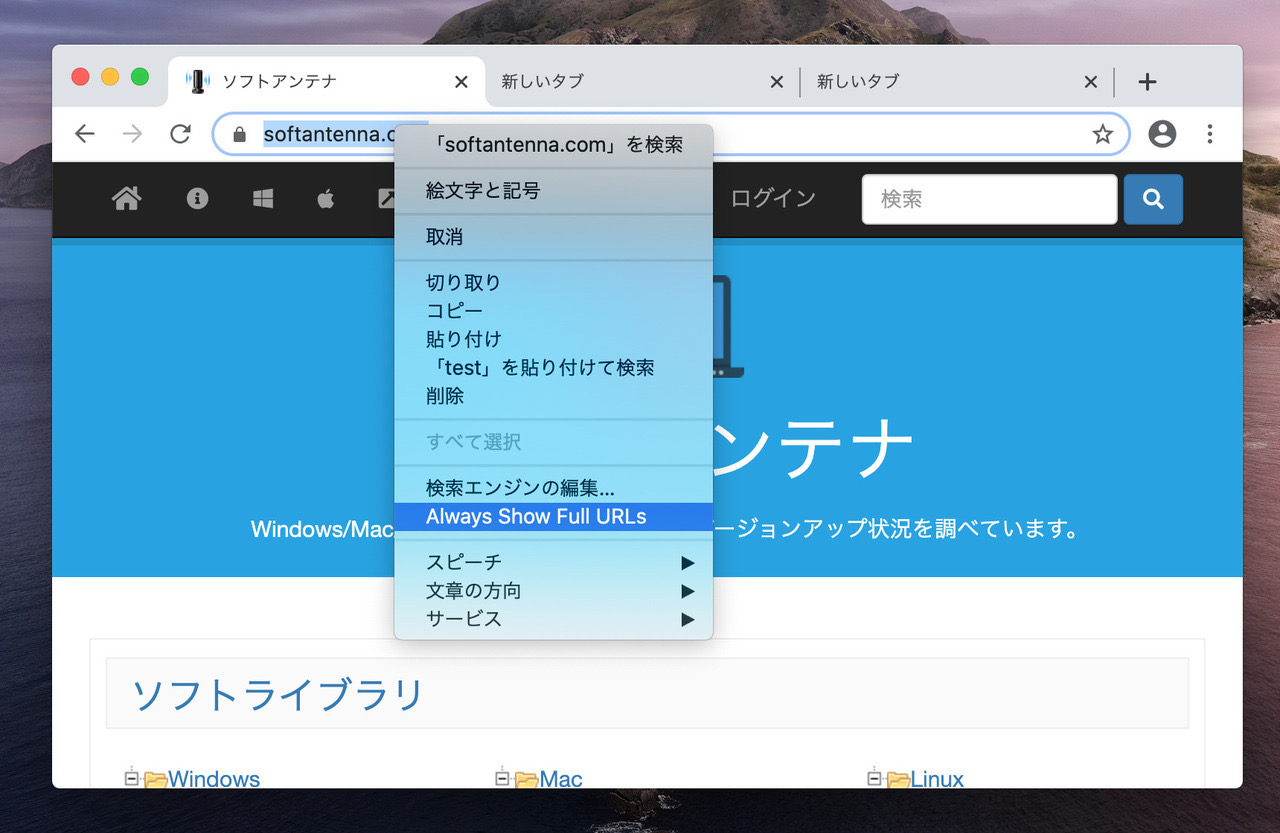Click the browser back arrow
This screenshot has width=1280, height=833.
point(85,134)
